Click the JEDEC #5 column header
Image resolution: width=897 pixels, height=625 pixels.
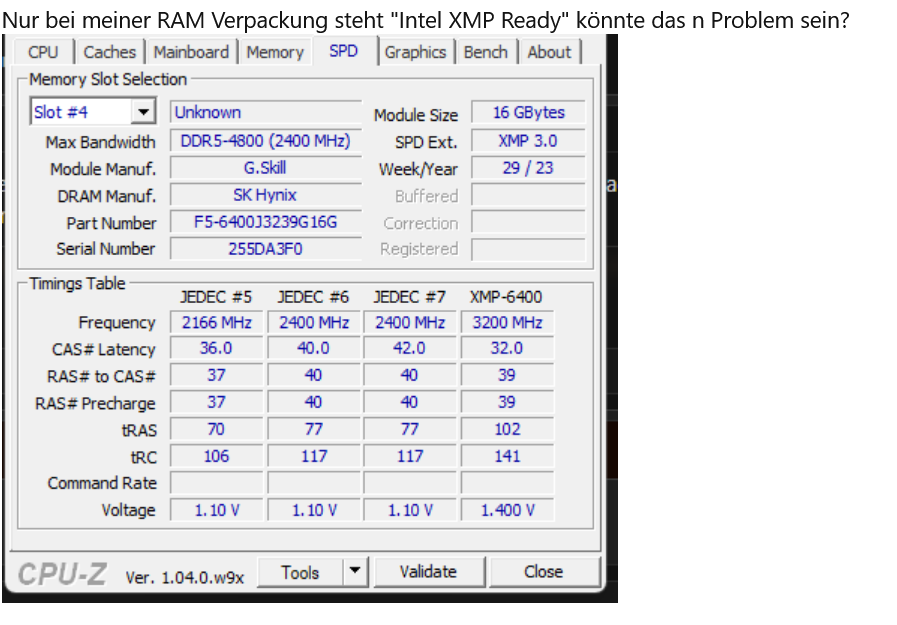click(x=216, y=297)
